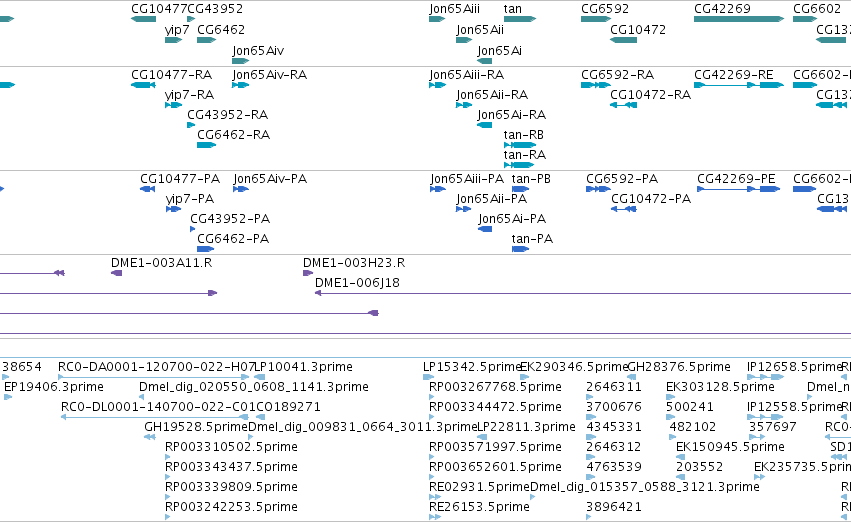Click the DME1-003H23.R clone label
This screenshot has height=522, width=851.
pyautogui.click(x=354, y=263)
